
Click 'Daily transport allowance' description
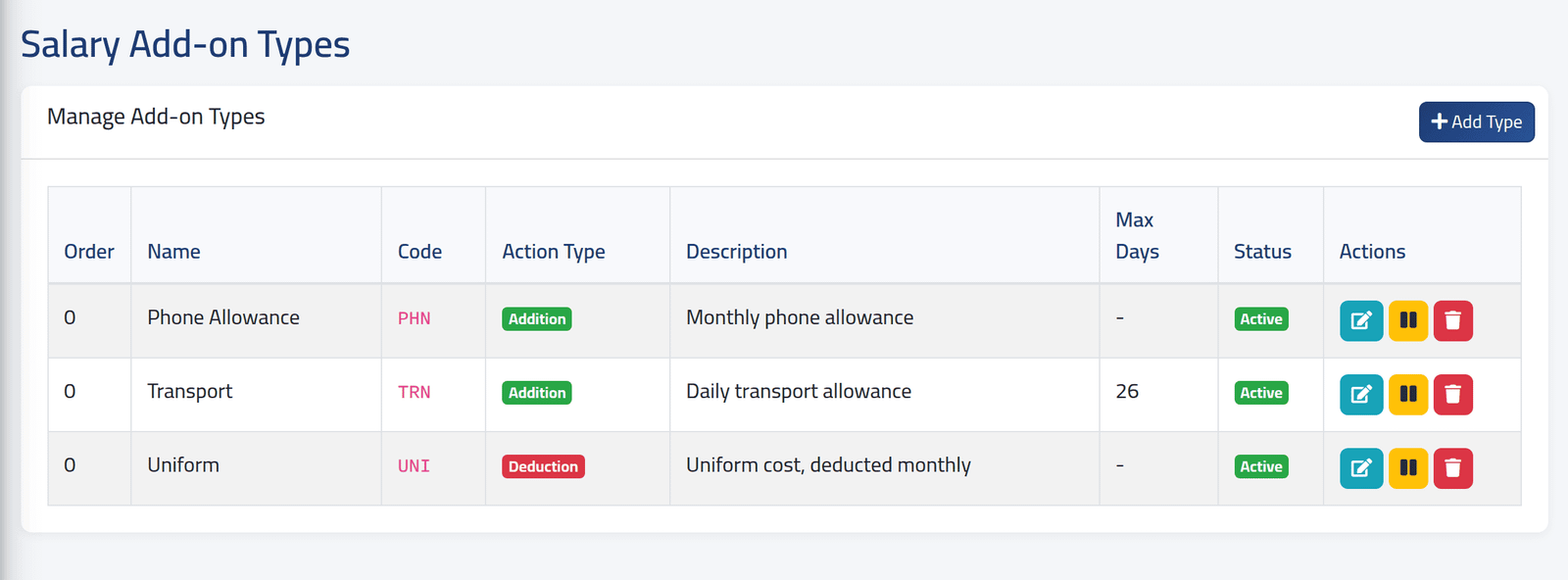[x=799, y=391]
